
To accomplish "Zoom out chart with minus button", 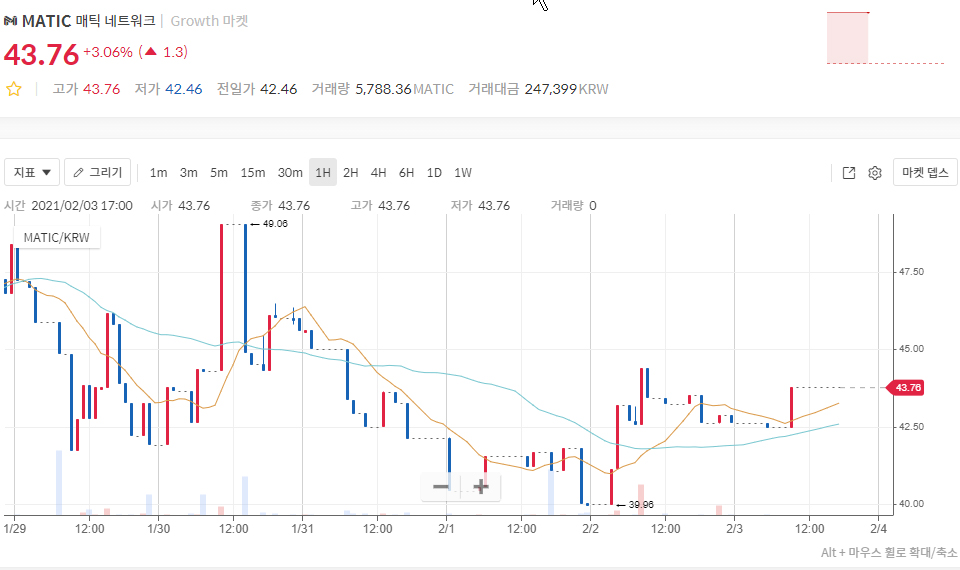I will click(441, 487).
